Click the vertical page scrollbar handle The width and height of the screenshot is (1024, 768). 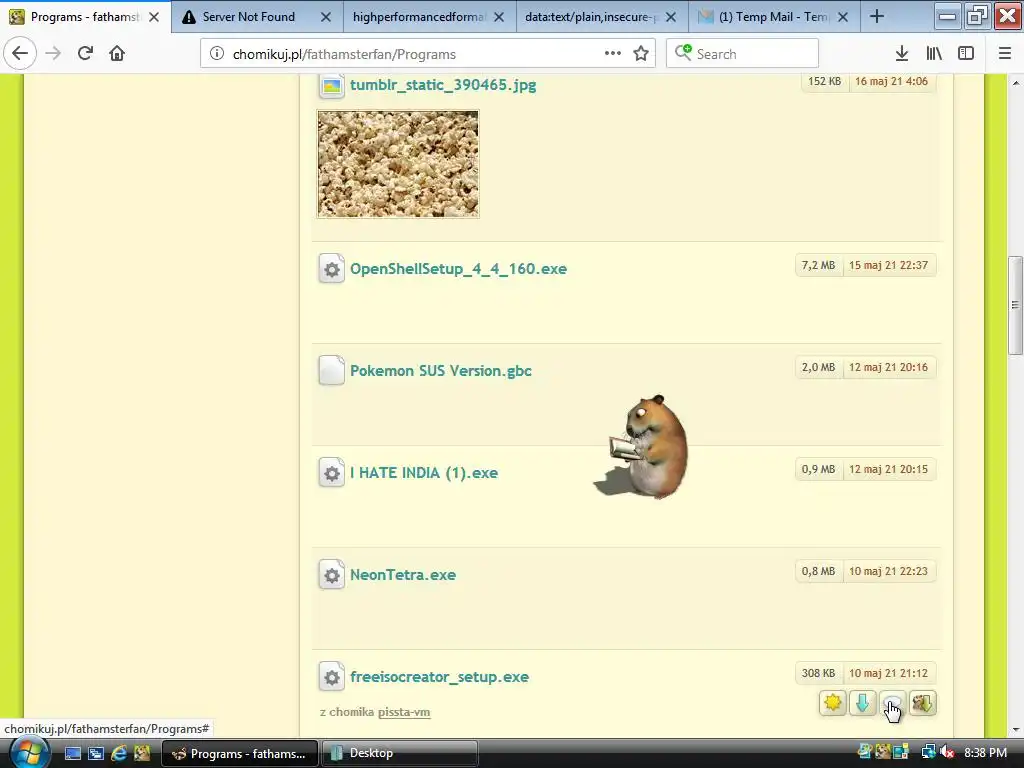point(1015,305)
